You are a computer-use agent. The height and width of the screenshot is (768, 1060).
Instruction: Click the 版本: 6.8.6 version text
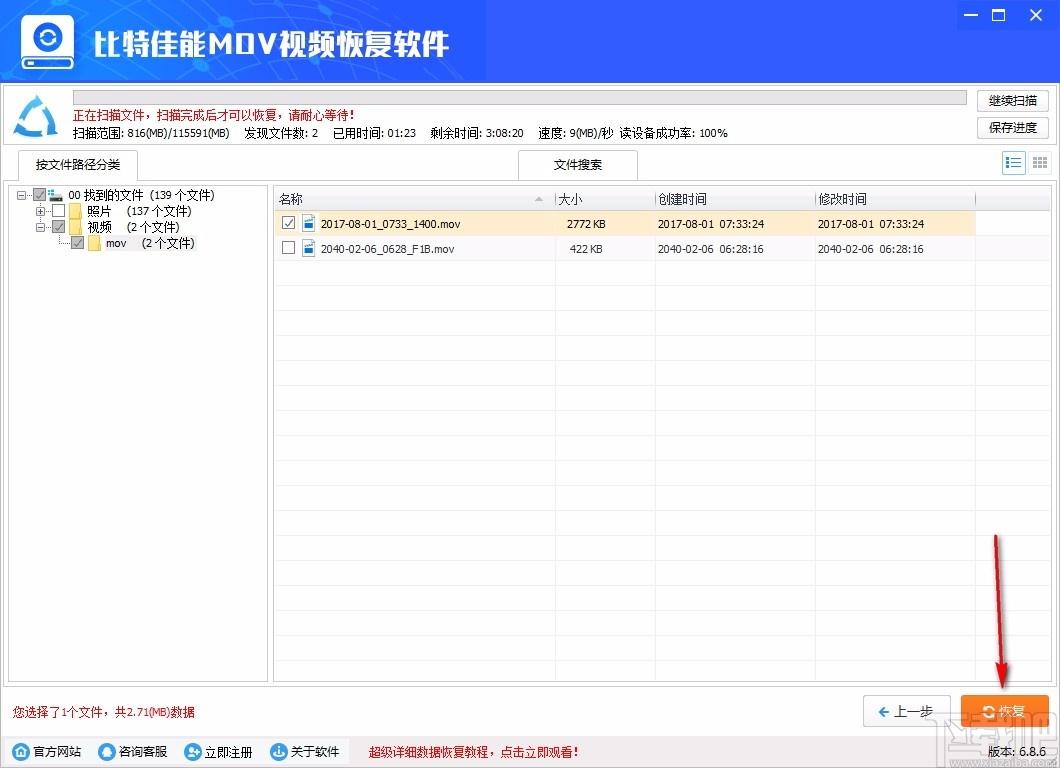1017,751
